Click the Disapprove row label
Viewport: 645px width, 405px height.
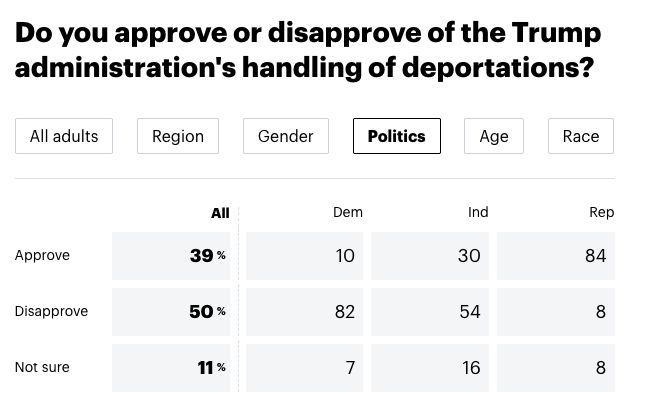point(51,312)
